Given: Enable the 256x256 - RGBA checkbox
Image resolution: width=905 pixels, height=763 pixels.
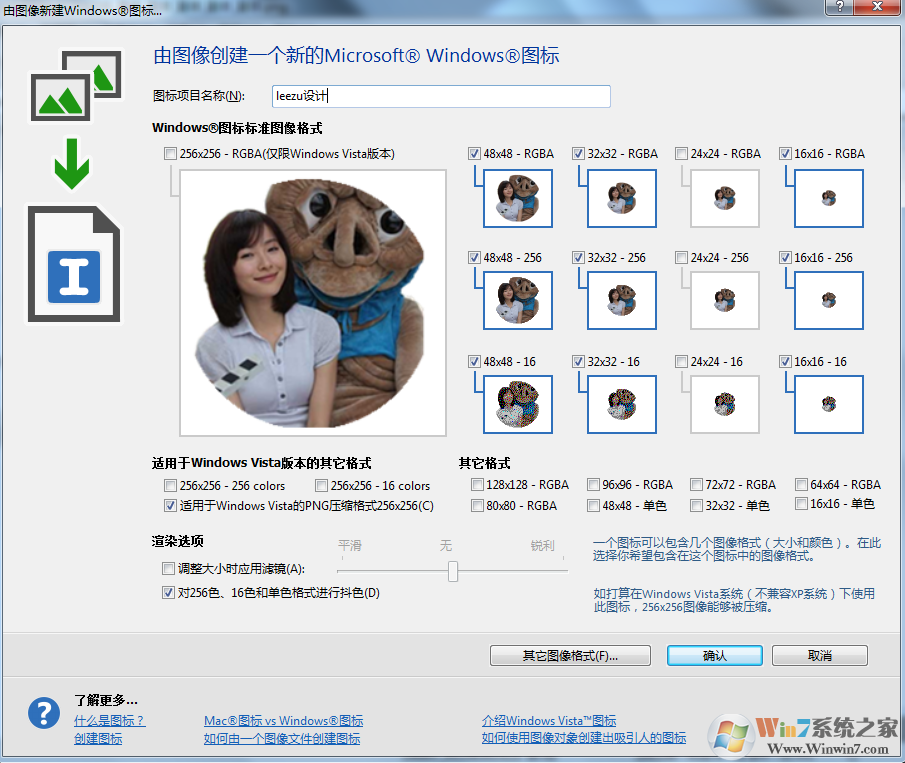Looking at the screenshot, I should [x=169, y=154].
